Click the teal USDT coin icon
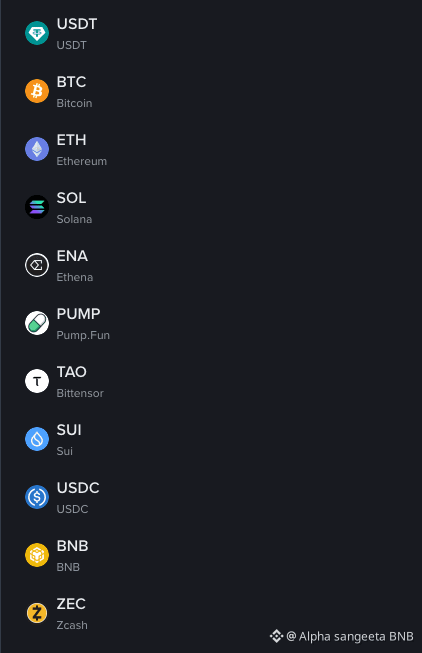Image resolution: width=422 pixels, height=653 pixels. tap(37, 33)
